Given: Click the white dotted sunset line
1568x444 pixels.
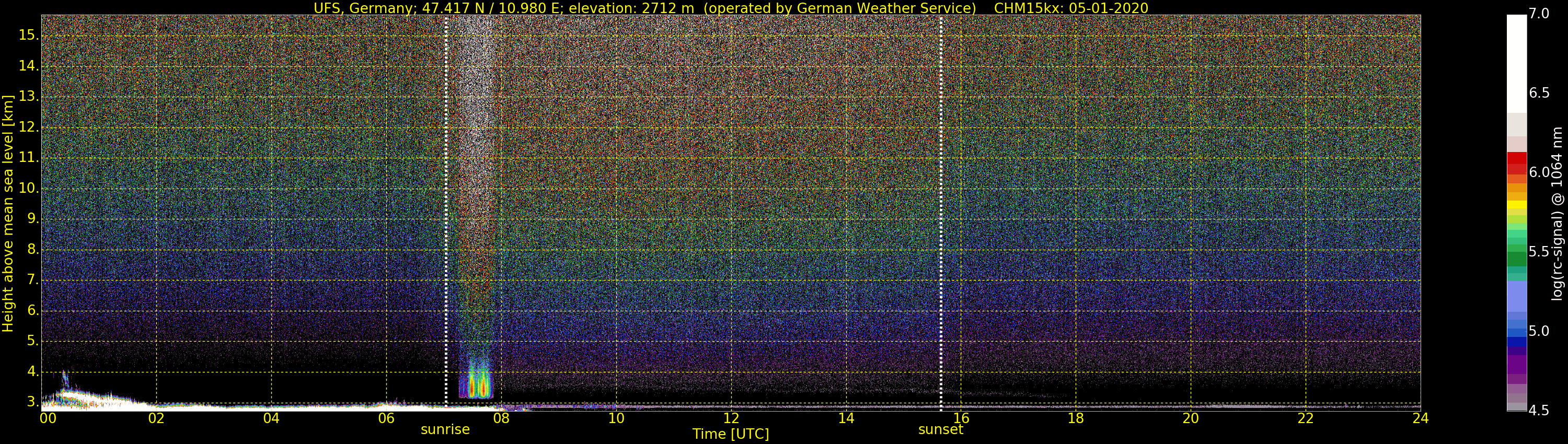Looking at the screenshot, I should click(x=941, y=213).
